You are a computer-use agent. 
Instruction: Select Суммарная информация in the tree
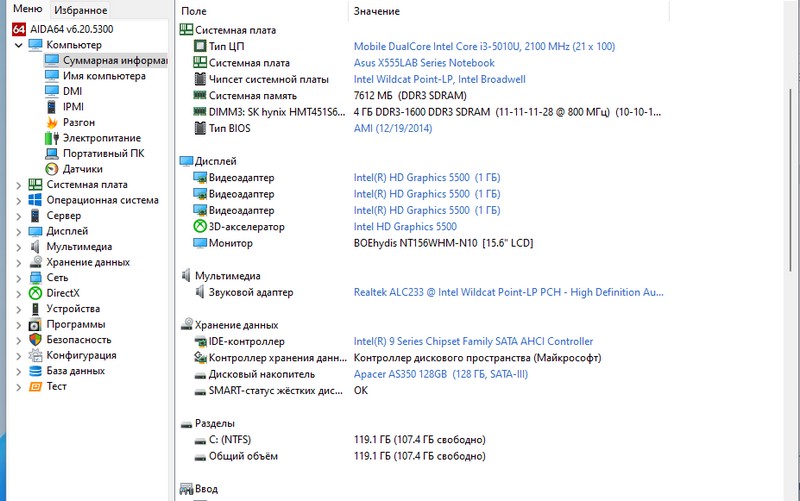pos(115,60)
